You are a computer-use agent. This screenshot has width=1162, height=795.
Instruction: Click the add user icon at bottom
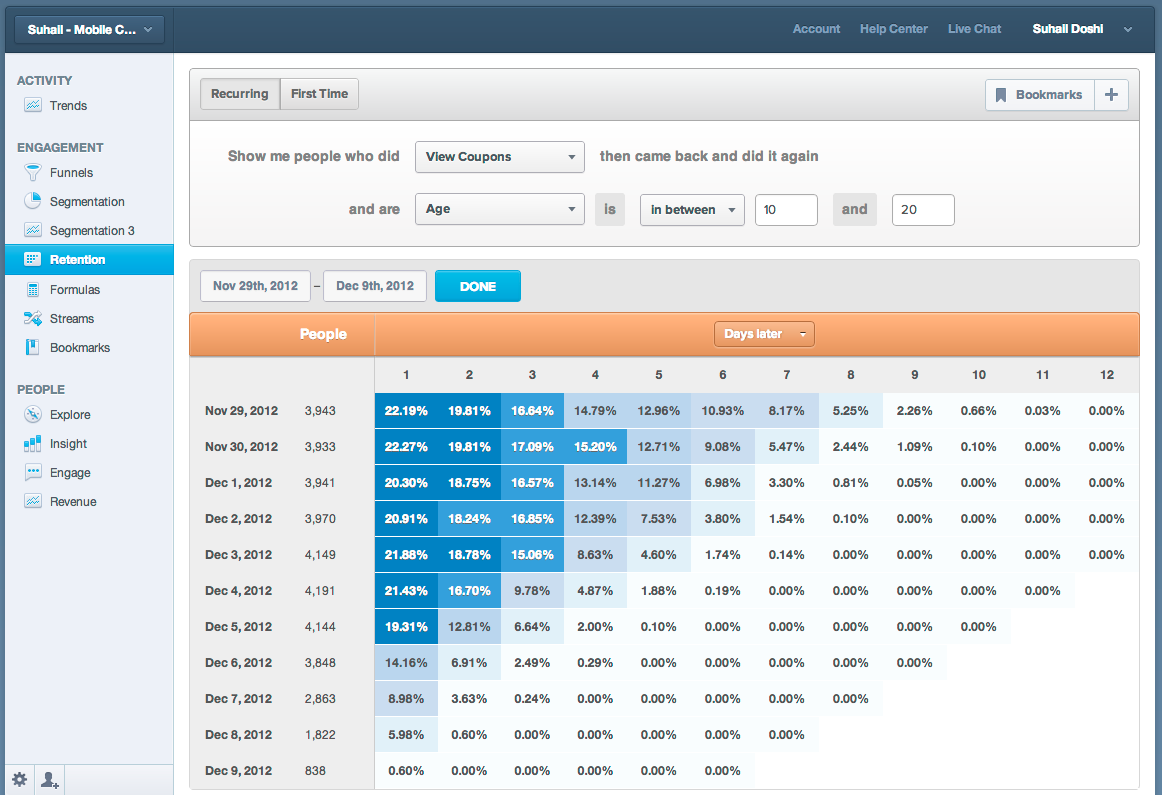click(50, 780)
